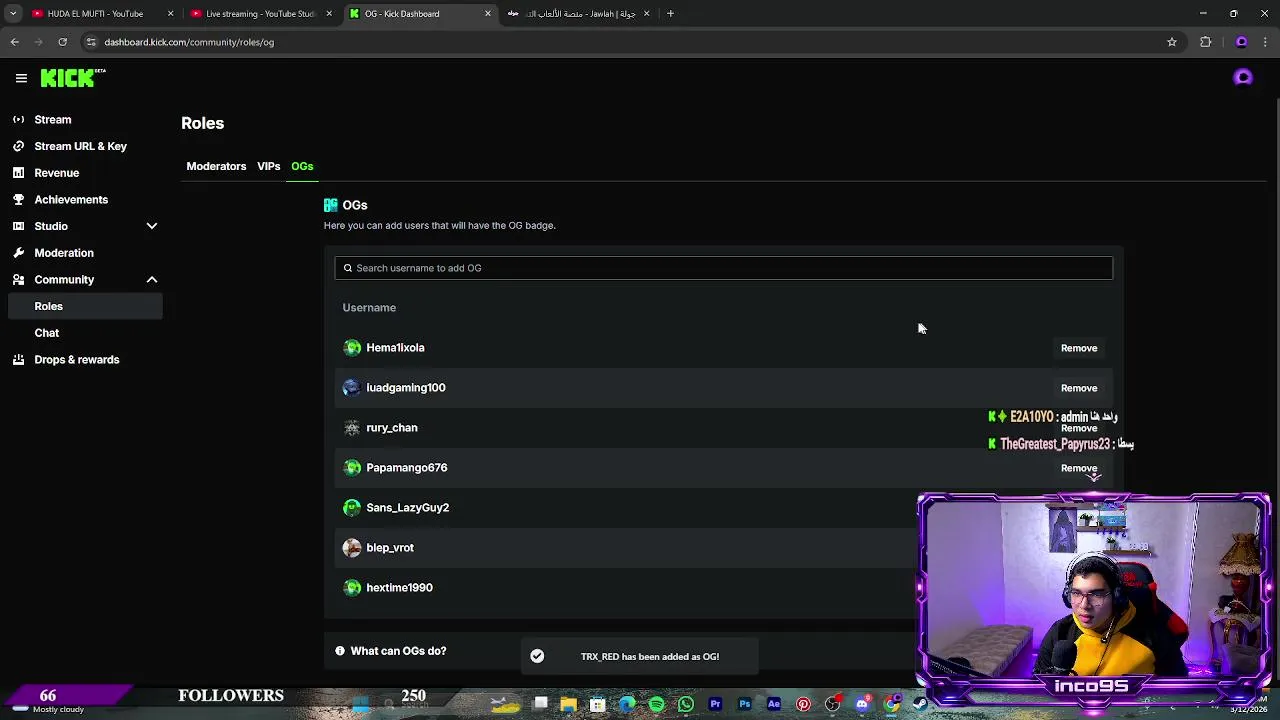Image resolution: width=1280 pixels, height=720 pixels.
Task: Reload the Kick dashboard page
Action: [62, 42]
